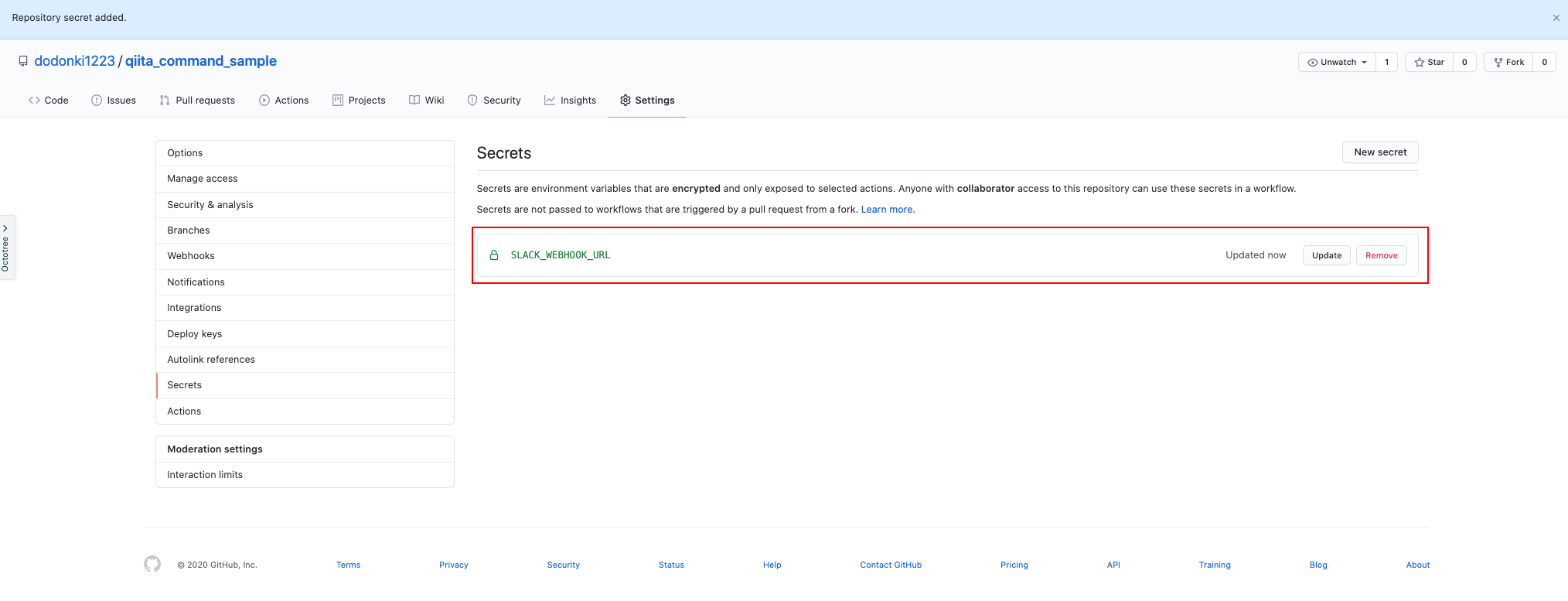
Task: Click the Security shield icon
Action: (x=472, y=101)
